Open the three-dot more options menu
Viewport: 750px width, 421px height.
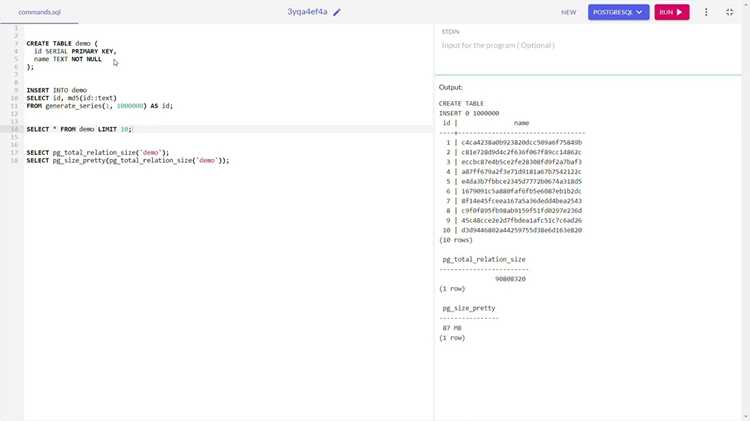tap(706, 12)
